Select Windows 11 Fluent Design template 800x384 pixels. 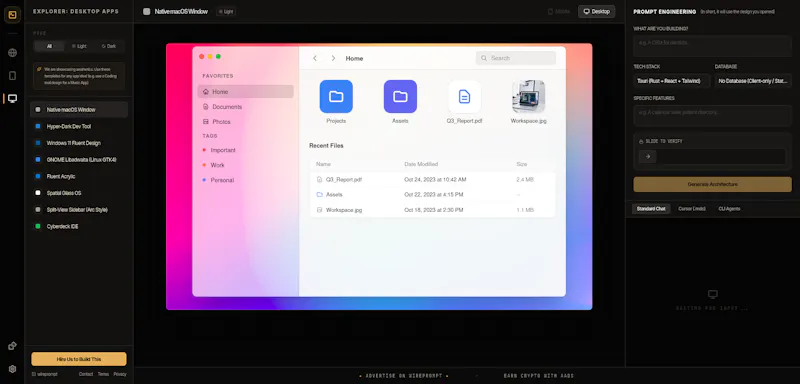[x=79, y=143]
